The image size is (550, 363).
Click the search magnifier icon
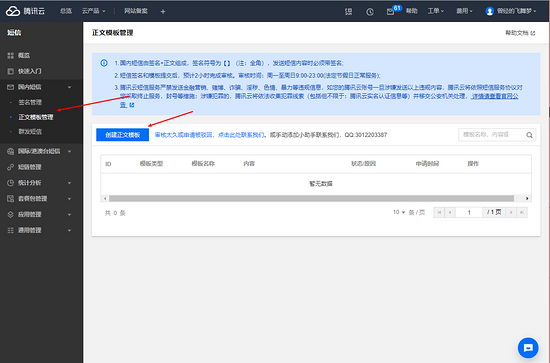click(x=529, y=135)
